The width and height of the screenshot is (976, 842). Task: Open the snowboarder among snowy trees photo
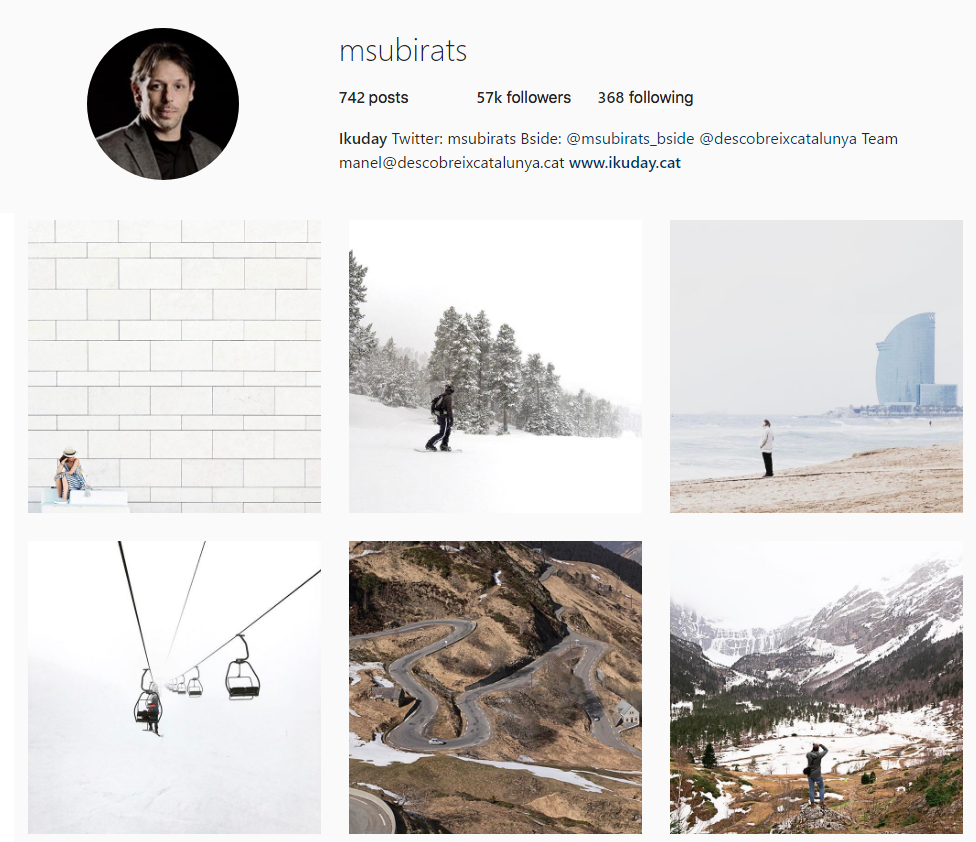coord(495,367)
